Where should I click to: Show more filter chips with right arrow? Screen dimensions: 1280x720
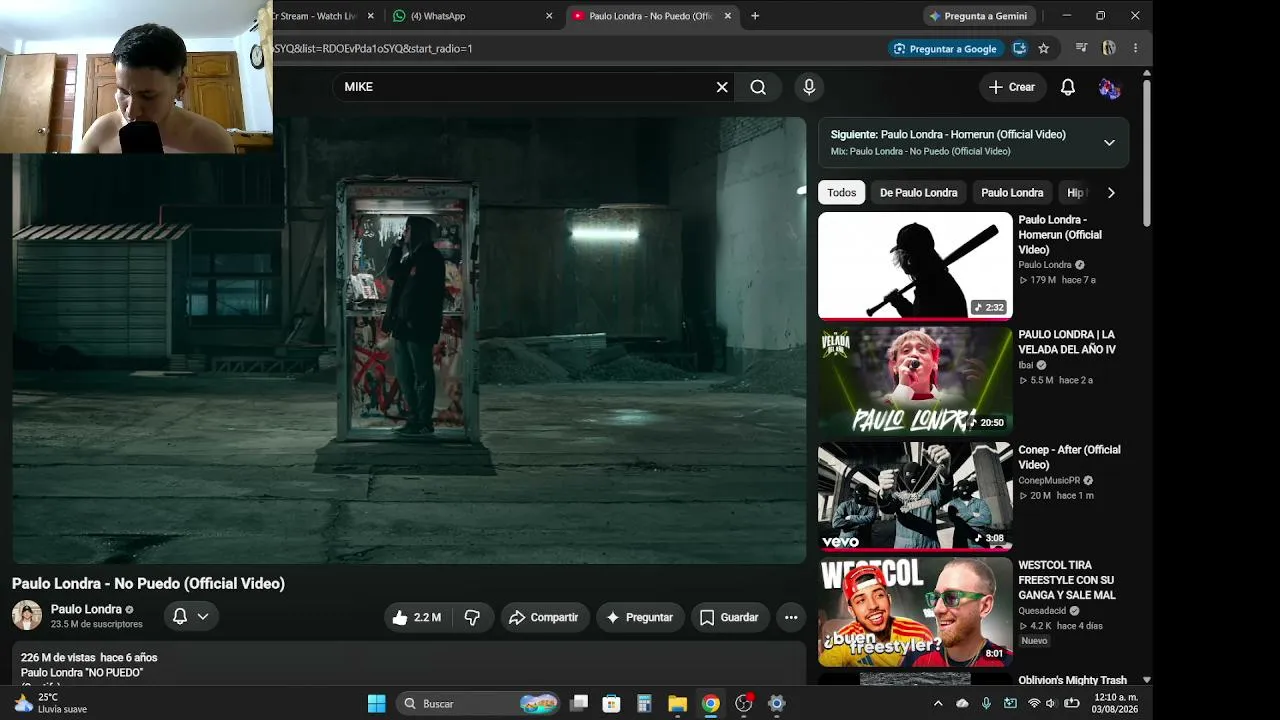click(1111, 193)
